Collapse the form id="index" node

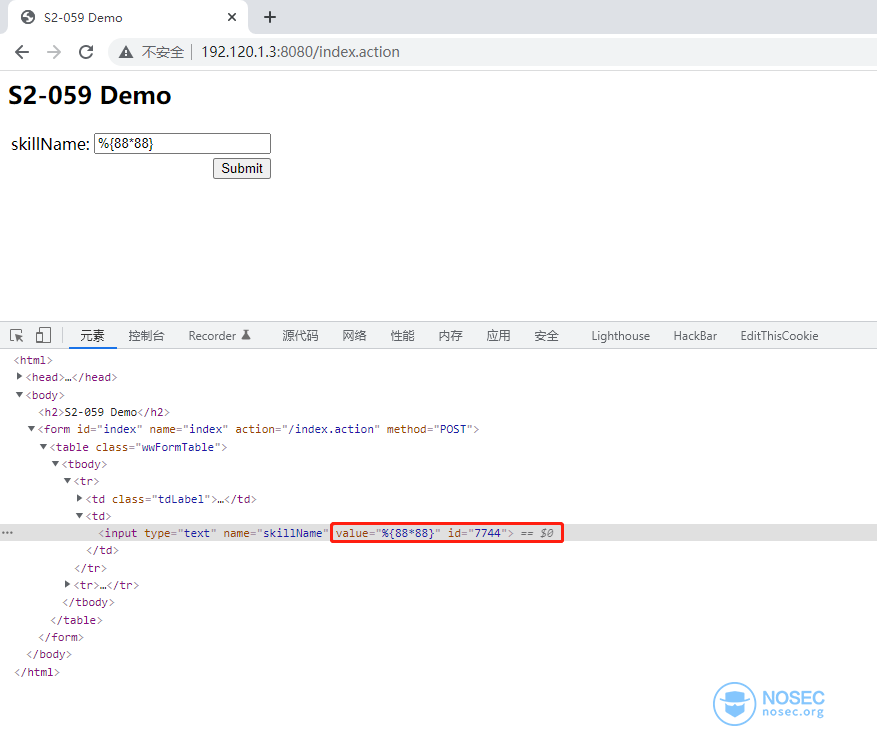click(31, 428)
